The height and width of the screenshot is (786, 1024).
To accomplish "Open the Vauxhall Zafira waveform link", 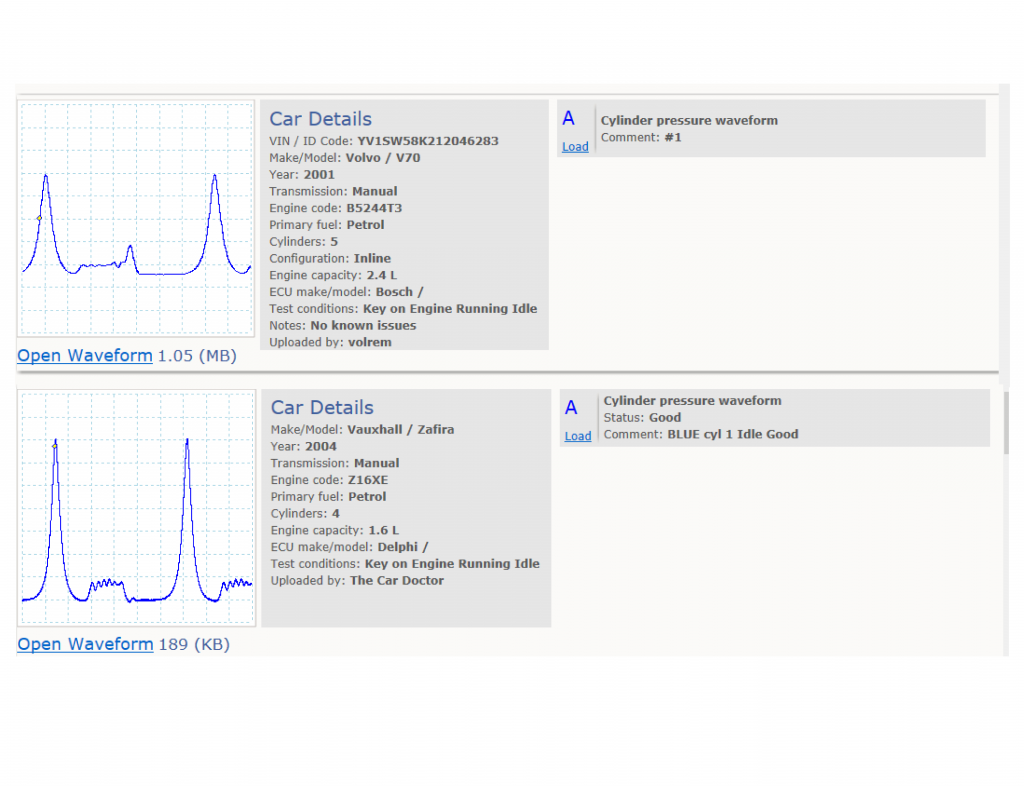I will pos(86,644).
